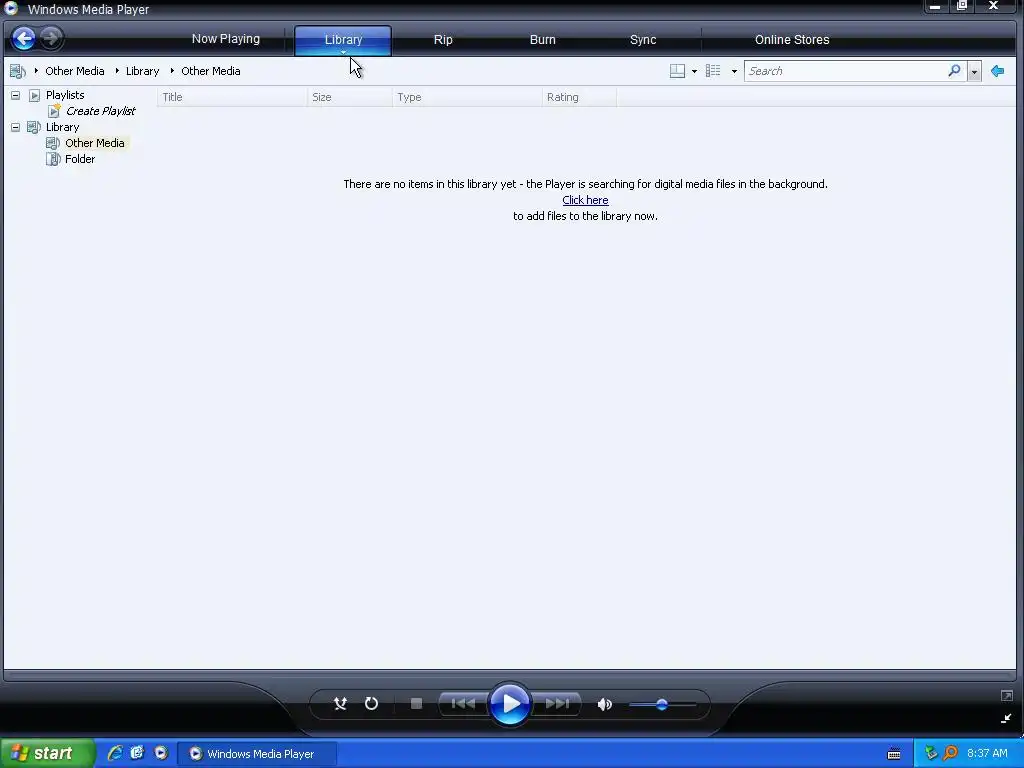The width and height of the screenshot is (1024, 768).
Task: Click the grayed Forward arrow button
Action: point(51,38)
